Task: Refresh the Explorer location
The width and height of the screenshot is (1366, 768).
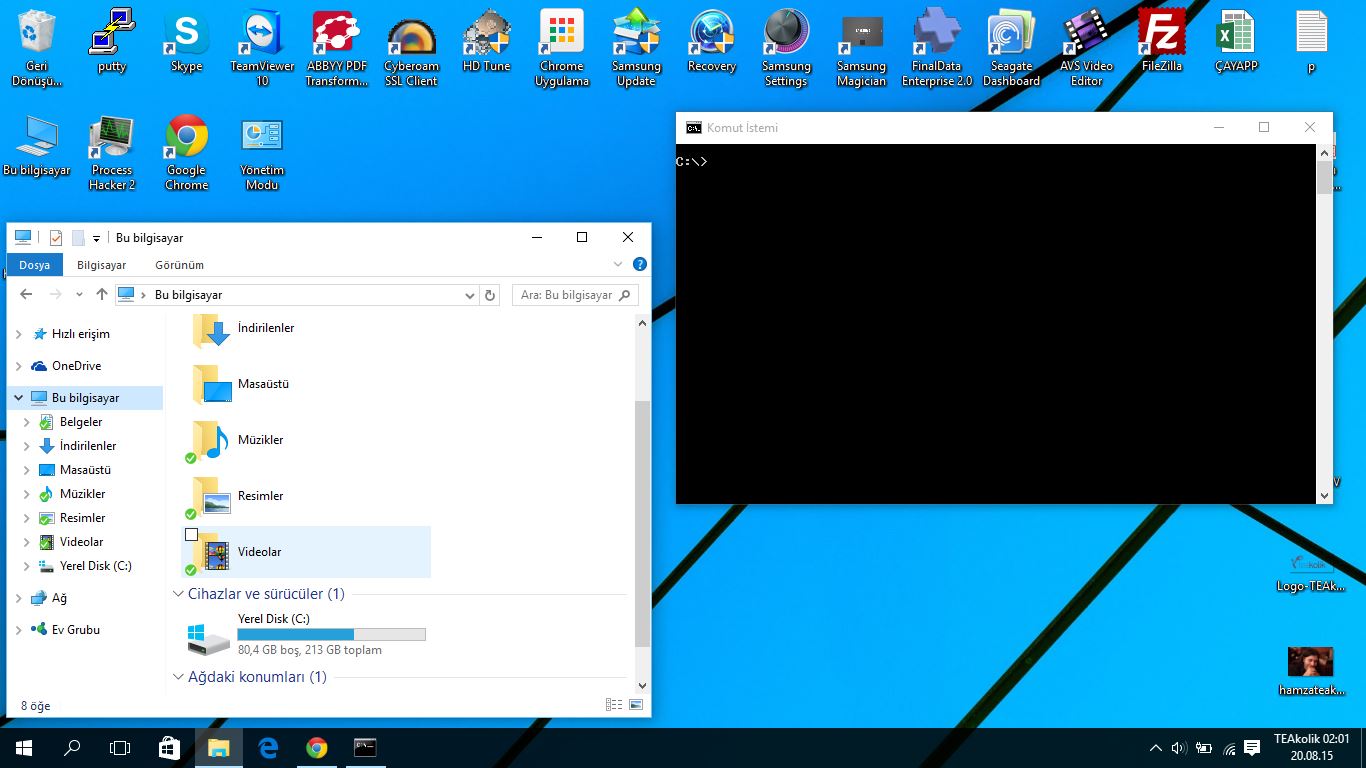Action: [490, 295]
